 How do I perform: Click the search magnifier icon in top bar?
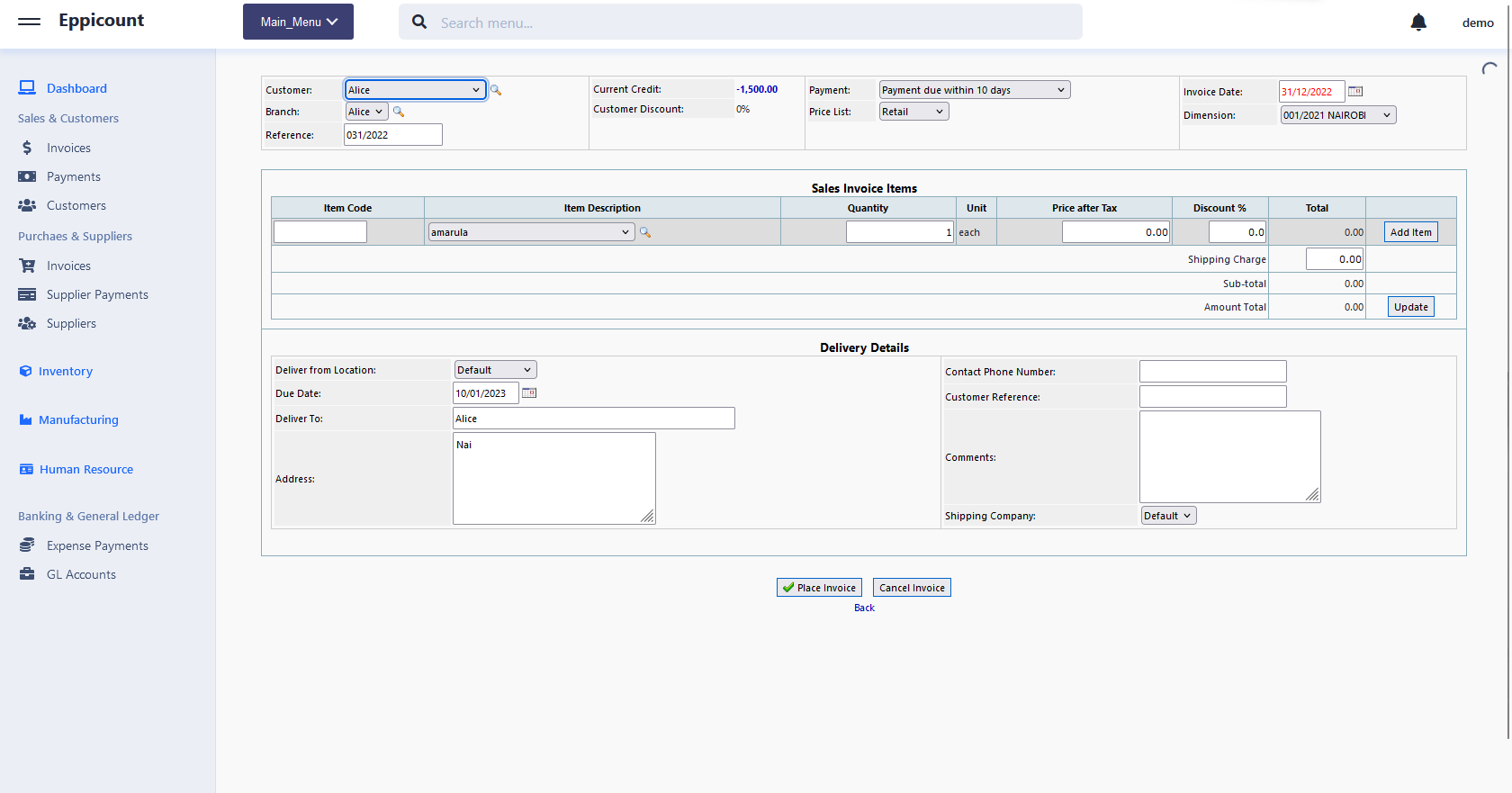point(419,22)
